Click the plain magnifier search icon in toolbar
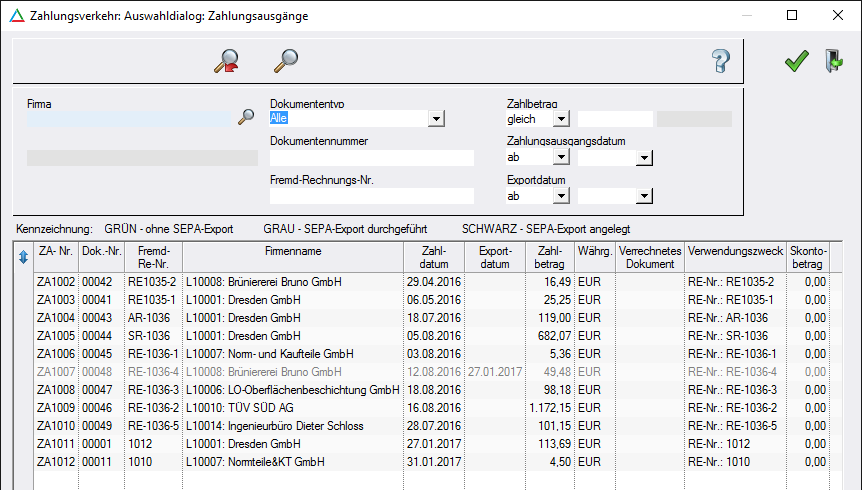 pyautogui.click(x=286, y=62)
